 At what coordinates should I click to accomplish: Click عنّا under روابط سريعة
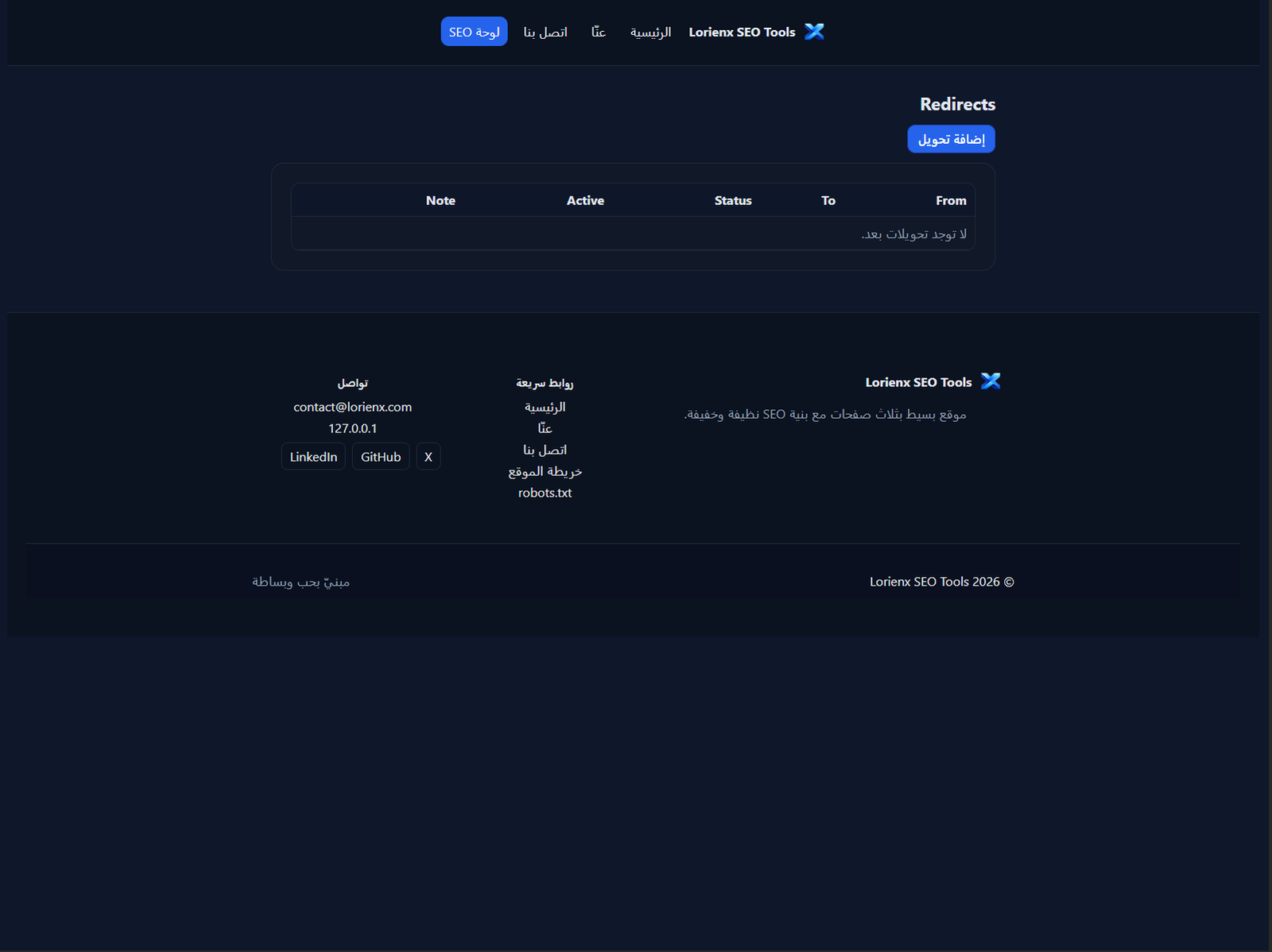click(x=545, y=428)
